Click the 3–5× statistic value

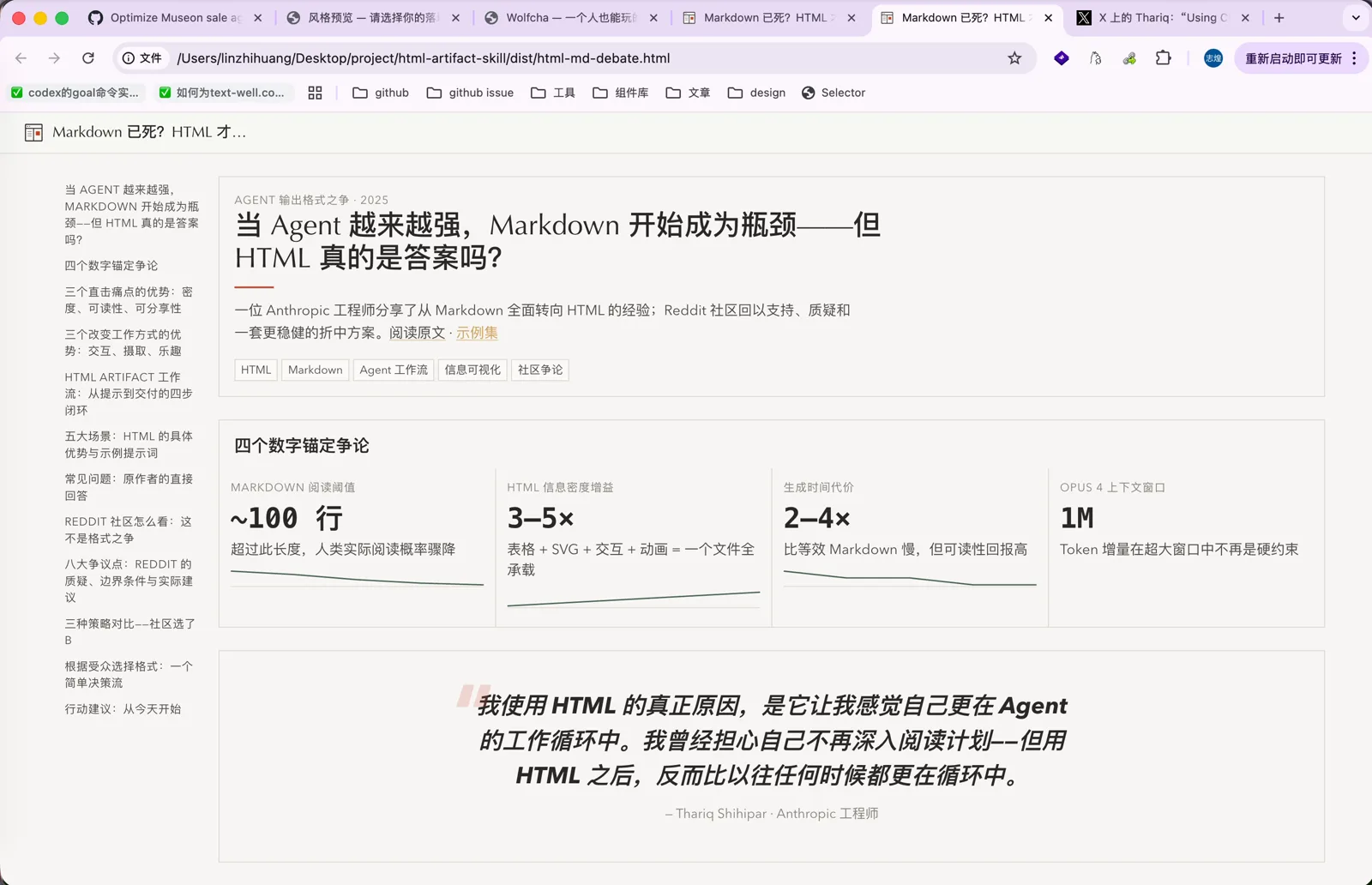click(540, 518)
